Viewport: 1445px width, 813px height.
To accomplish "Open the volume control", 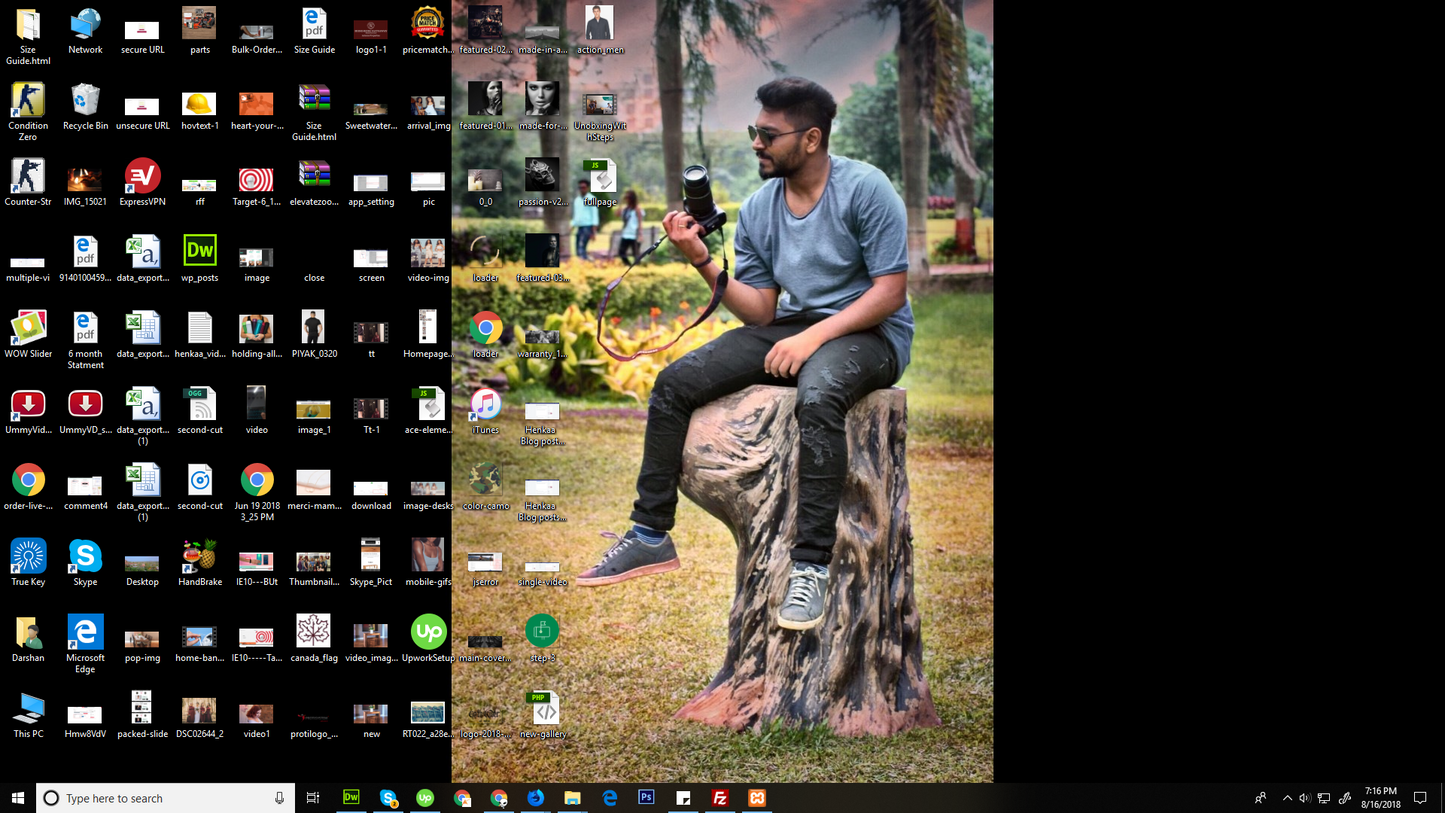I will 1305,798.
